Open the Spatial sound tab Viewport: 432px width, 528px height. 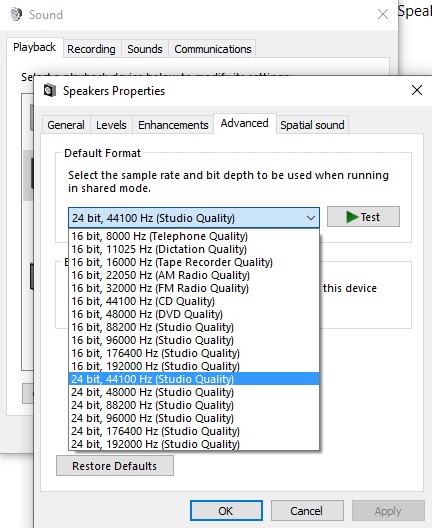point(312,125)
